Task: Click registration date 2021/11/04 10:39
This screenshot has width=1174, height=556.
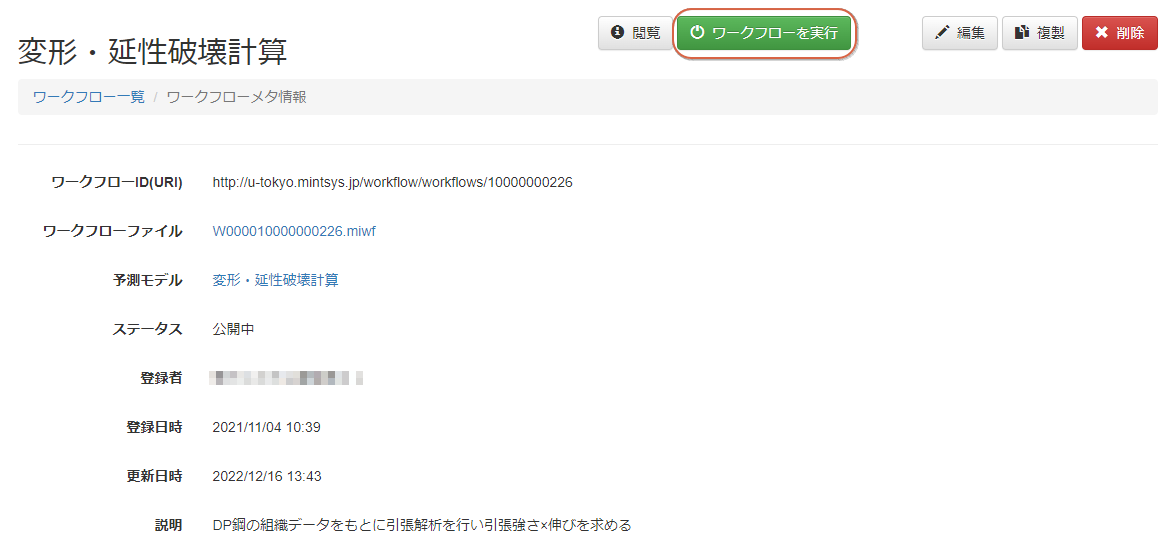Action: click(267, 427)
